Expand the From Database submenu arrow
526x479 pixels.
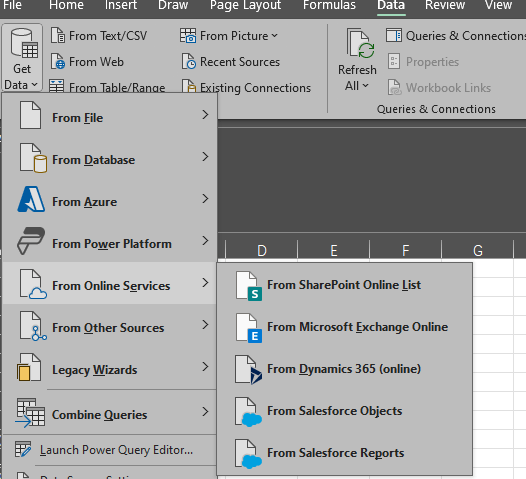tap(205, 157)
